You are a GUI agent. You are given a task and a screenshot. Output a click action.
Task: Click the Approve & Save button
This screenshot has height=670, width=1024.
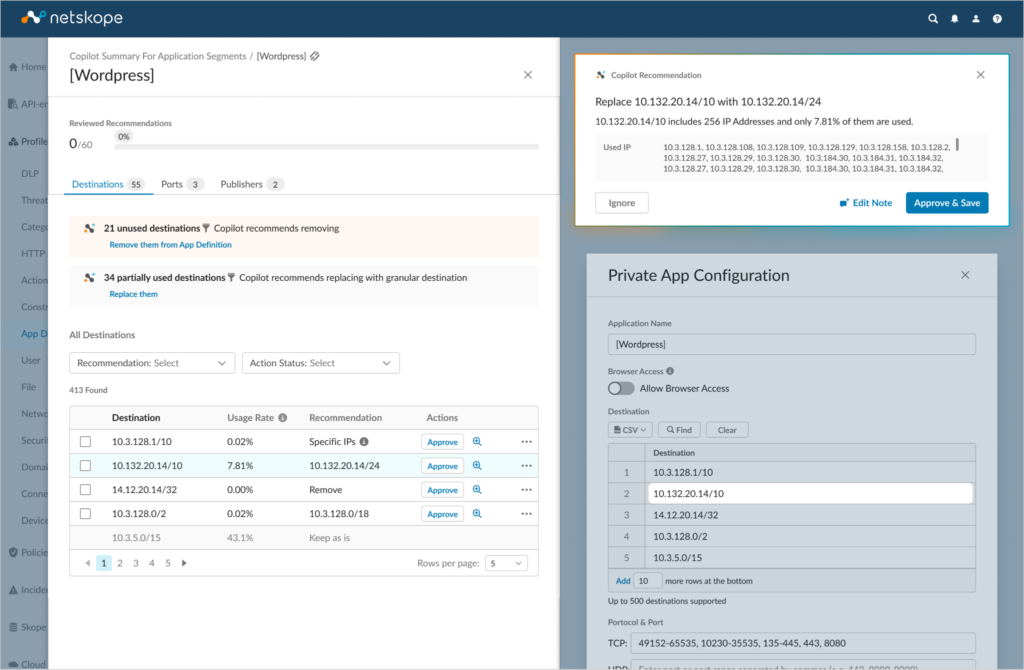tap(946, 203)
